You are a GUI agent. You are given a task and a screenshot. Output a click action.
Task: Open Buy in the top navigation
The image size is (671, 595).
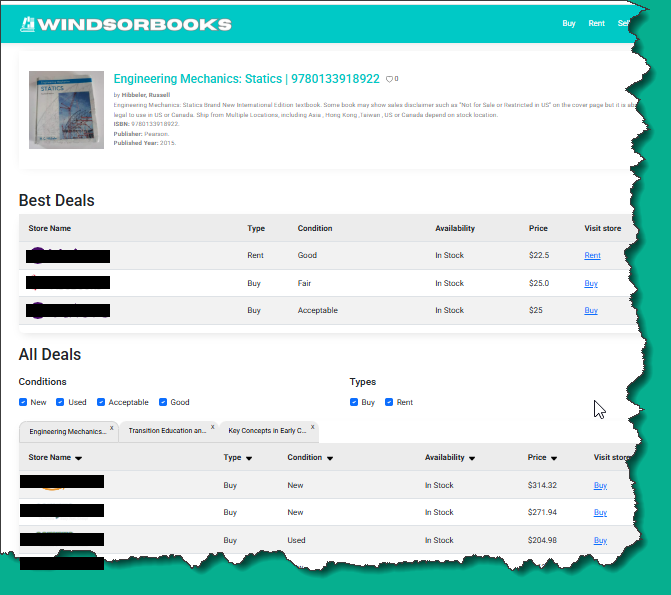click(569, 23)
